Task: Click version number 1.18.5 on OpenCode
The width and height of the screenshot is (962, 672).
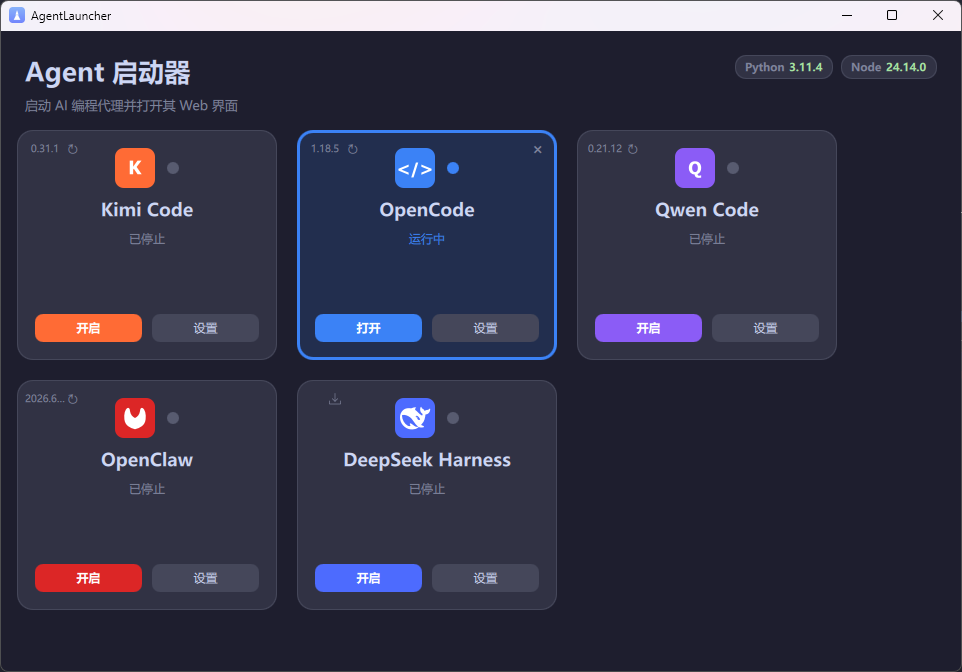Action: [325, 149]
